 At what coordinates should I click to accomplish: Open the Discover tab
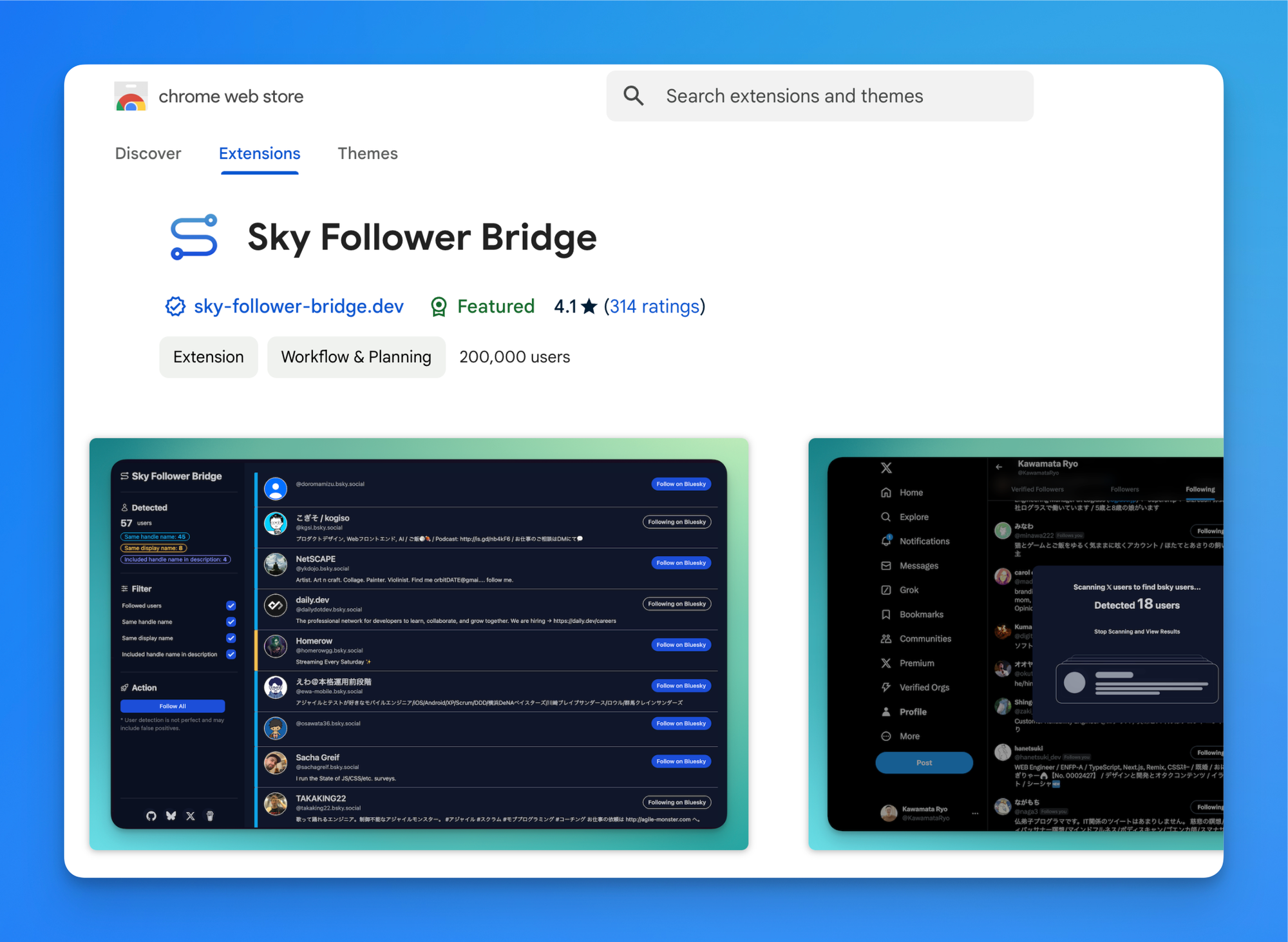(148, 153)
